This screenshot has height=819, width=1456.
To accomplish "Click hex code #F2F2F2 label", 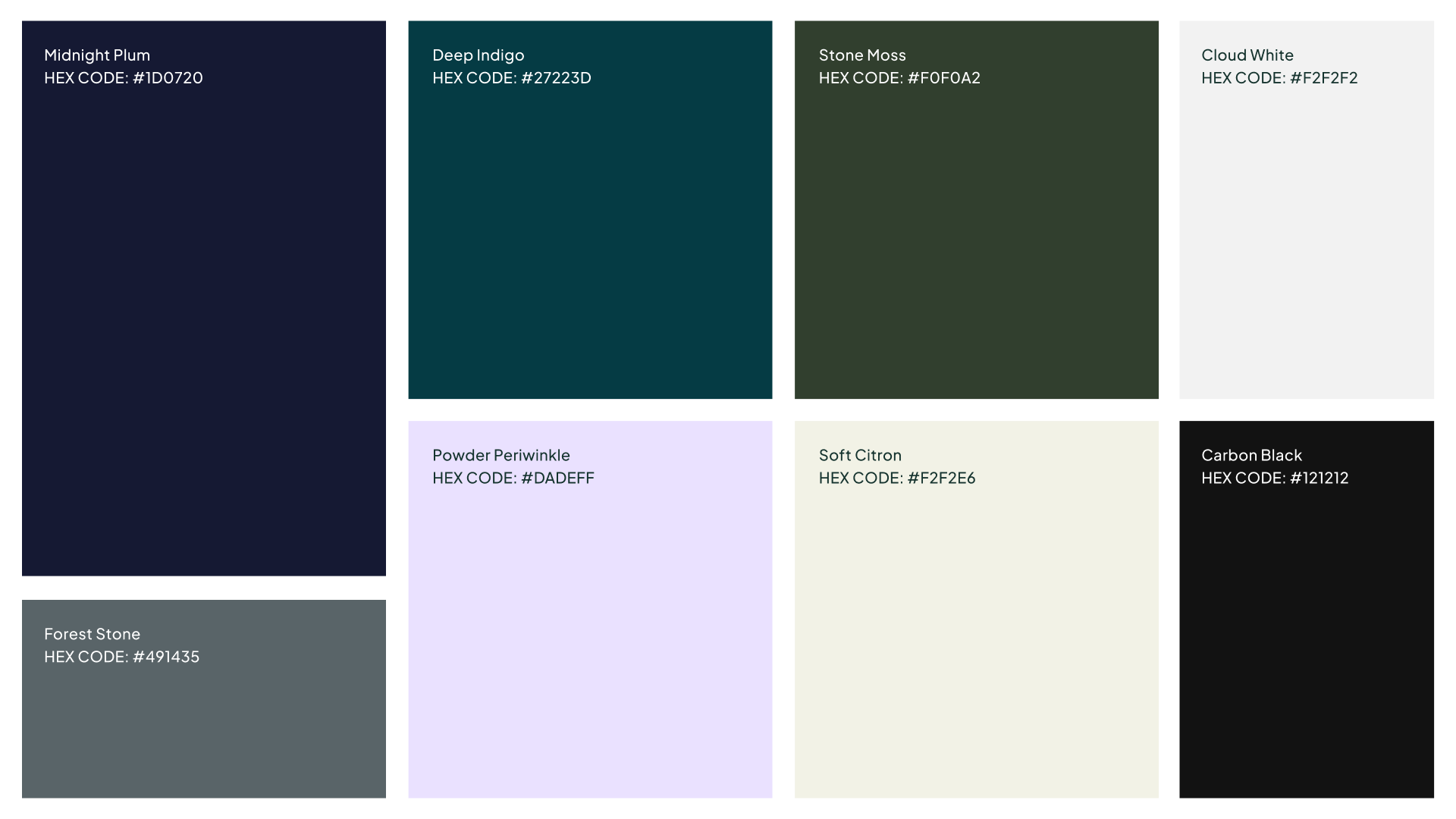I will pos(1279,78).
